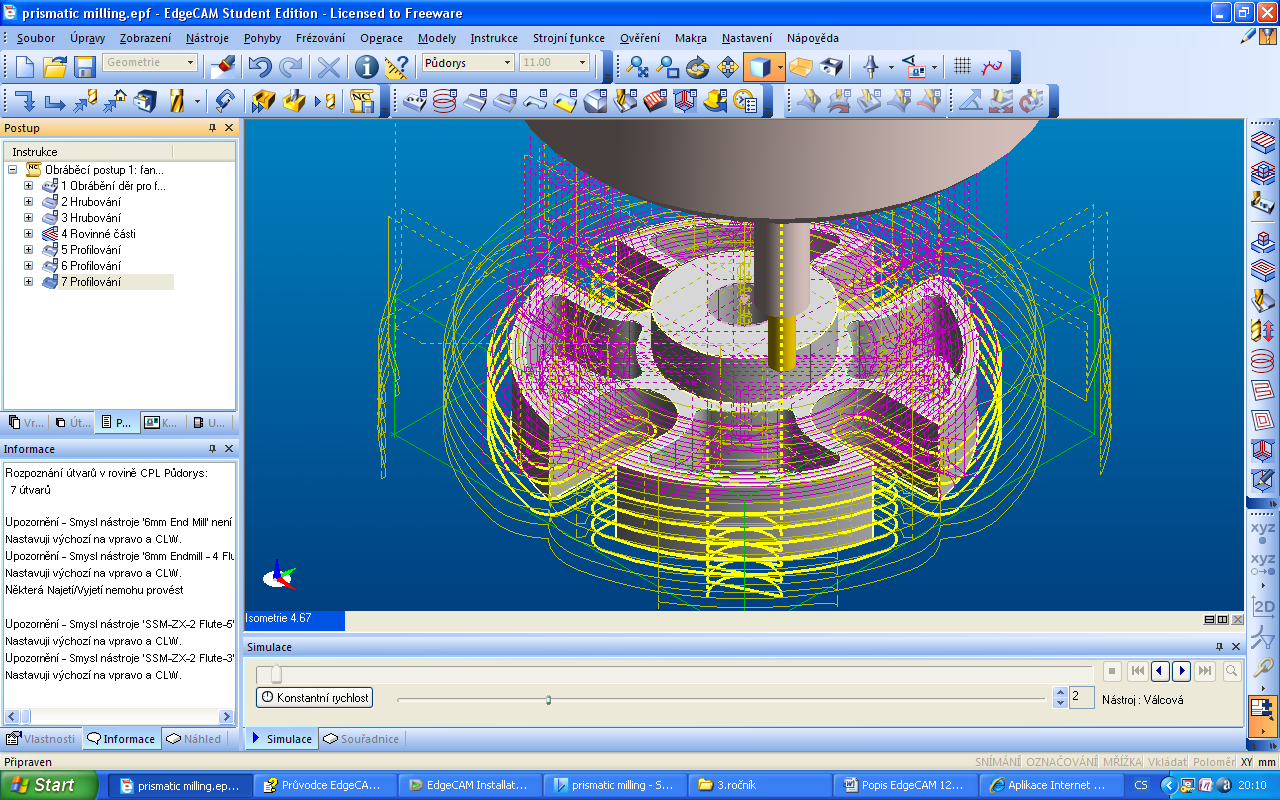Expand instruction 1 Obrábění děr
1280x800 pixels.
coord(28,186)
